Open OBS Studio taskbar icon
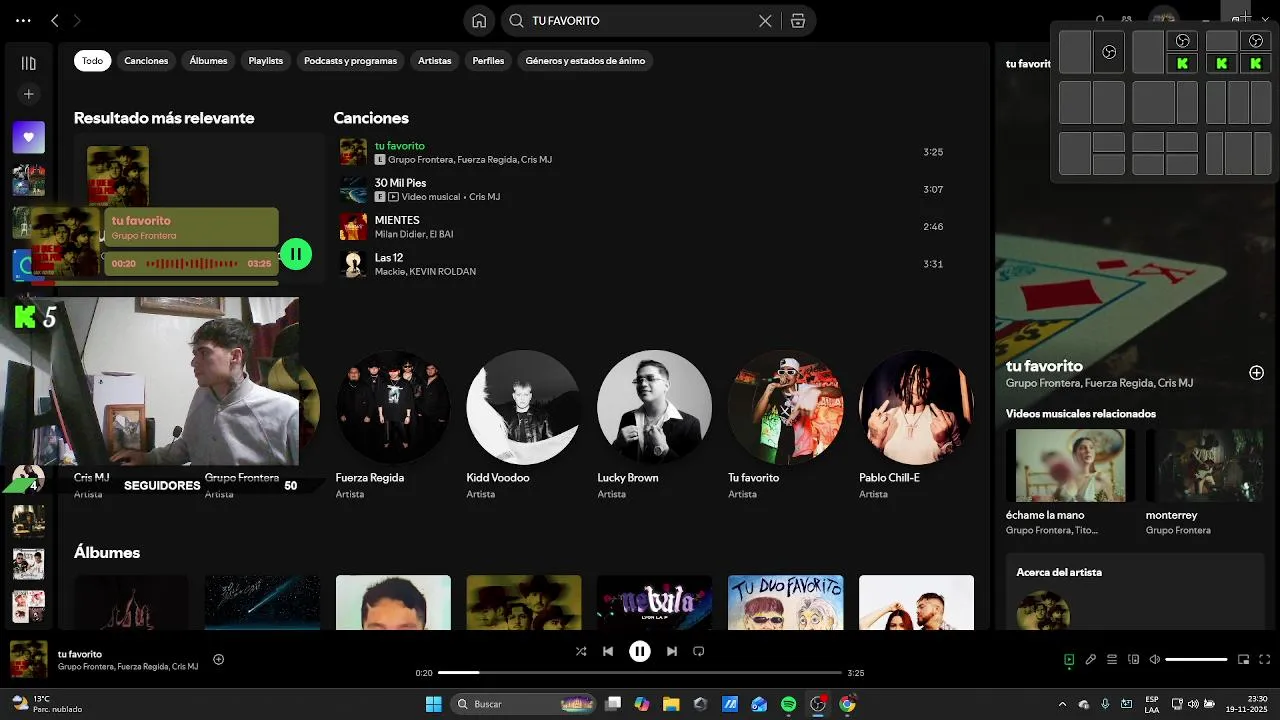The height and width of the screenshot is (720, 1280). [818, 704]
